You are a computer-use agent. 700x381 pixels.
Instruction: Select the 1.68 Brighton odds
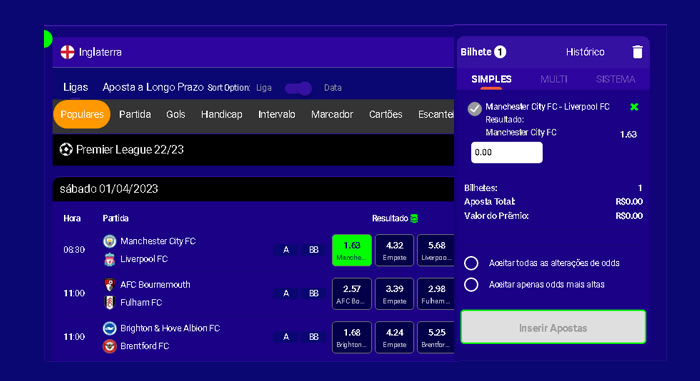(352, 337)
